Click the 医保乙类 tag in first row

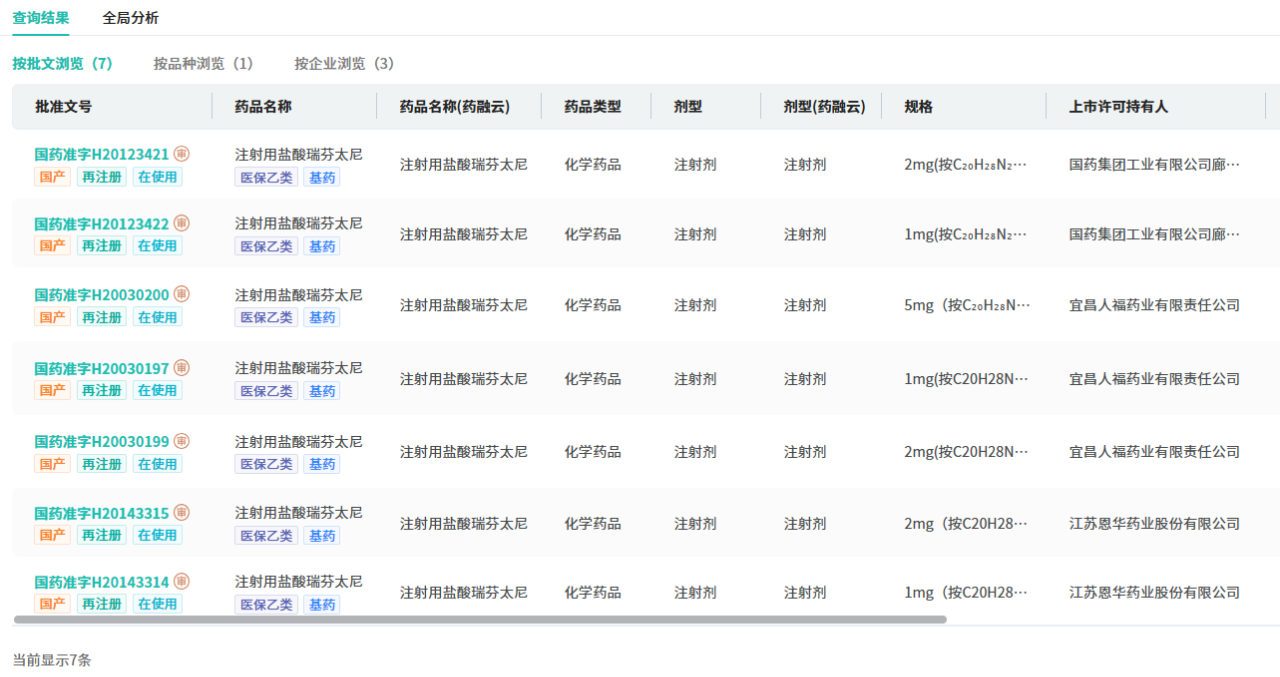click(x=266, y=177)
